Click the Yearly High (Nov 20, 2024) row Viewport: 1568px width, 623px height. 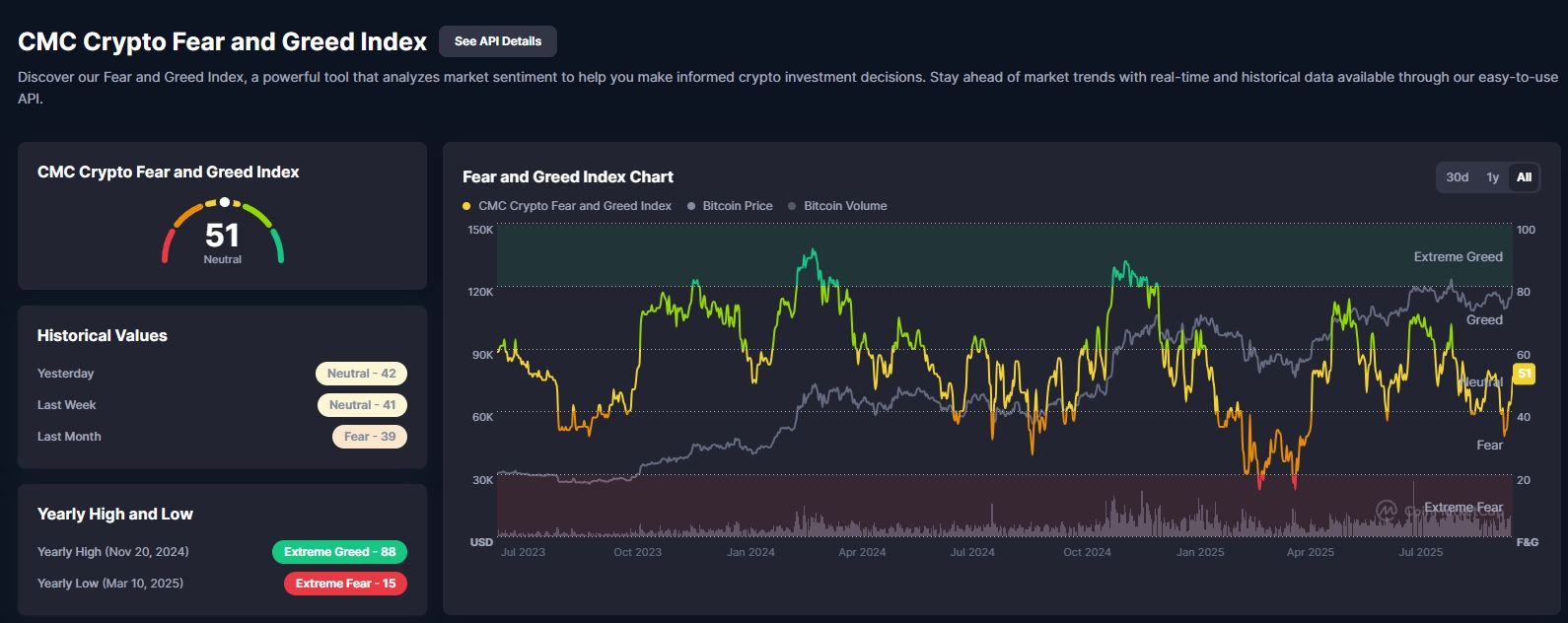pos(113,552)
